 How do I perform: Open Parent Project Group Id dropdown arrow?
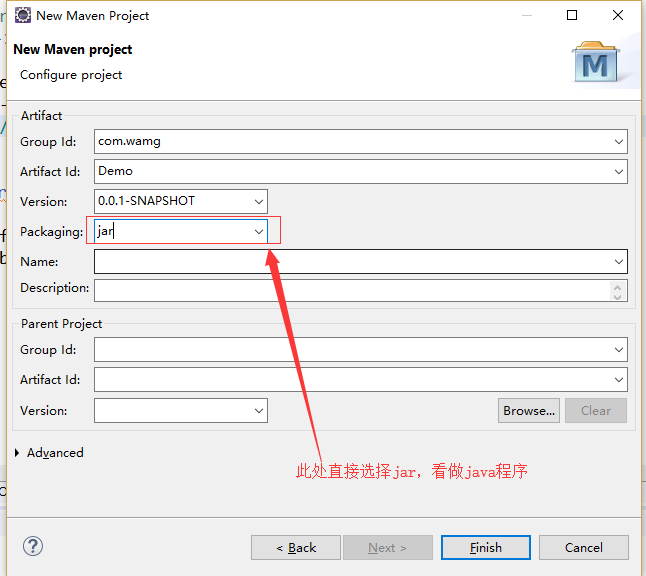tap(618, 350)
